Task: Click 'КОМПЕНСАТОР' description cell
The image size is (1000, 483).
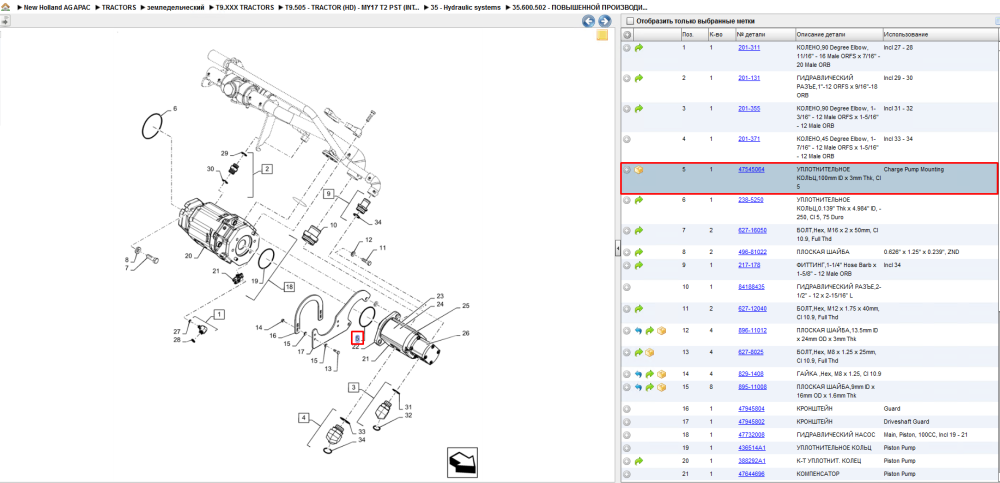Action: pyautogui.click(x=818, y=474)
